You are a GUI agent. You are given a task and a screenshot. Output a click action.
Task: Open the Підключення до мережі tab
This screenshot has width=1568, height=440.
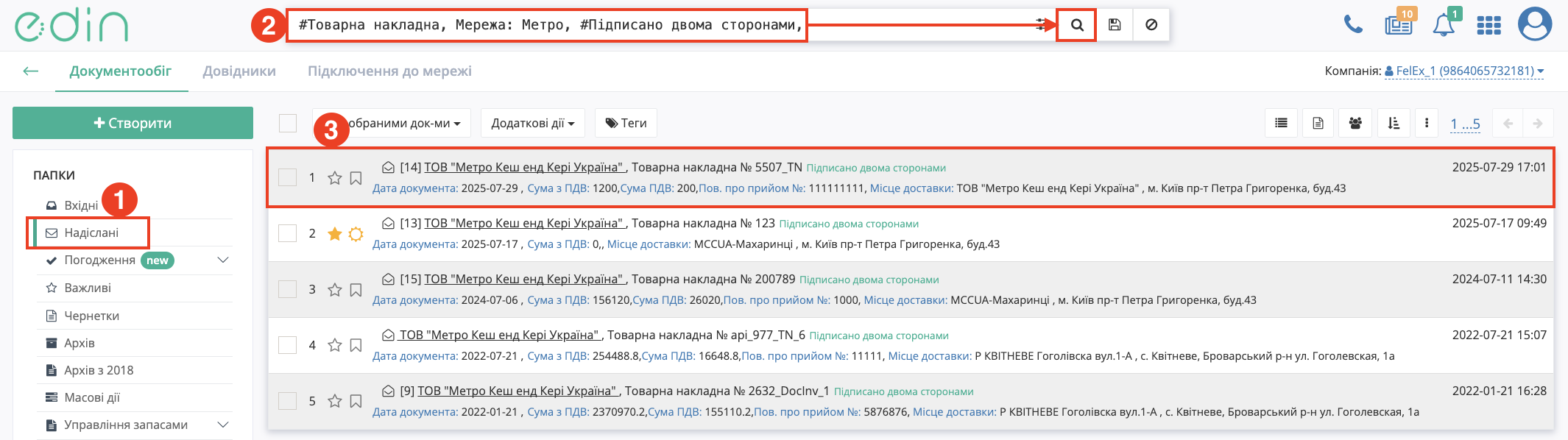[389, 71]
